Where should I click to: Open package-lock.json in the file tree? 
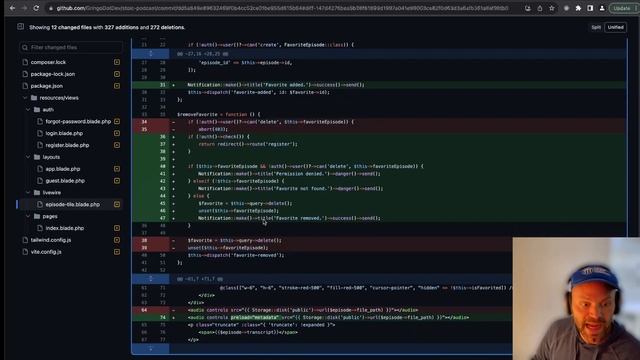53,74
